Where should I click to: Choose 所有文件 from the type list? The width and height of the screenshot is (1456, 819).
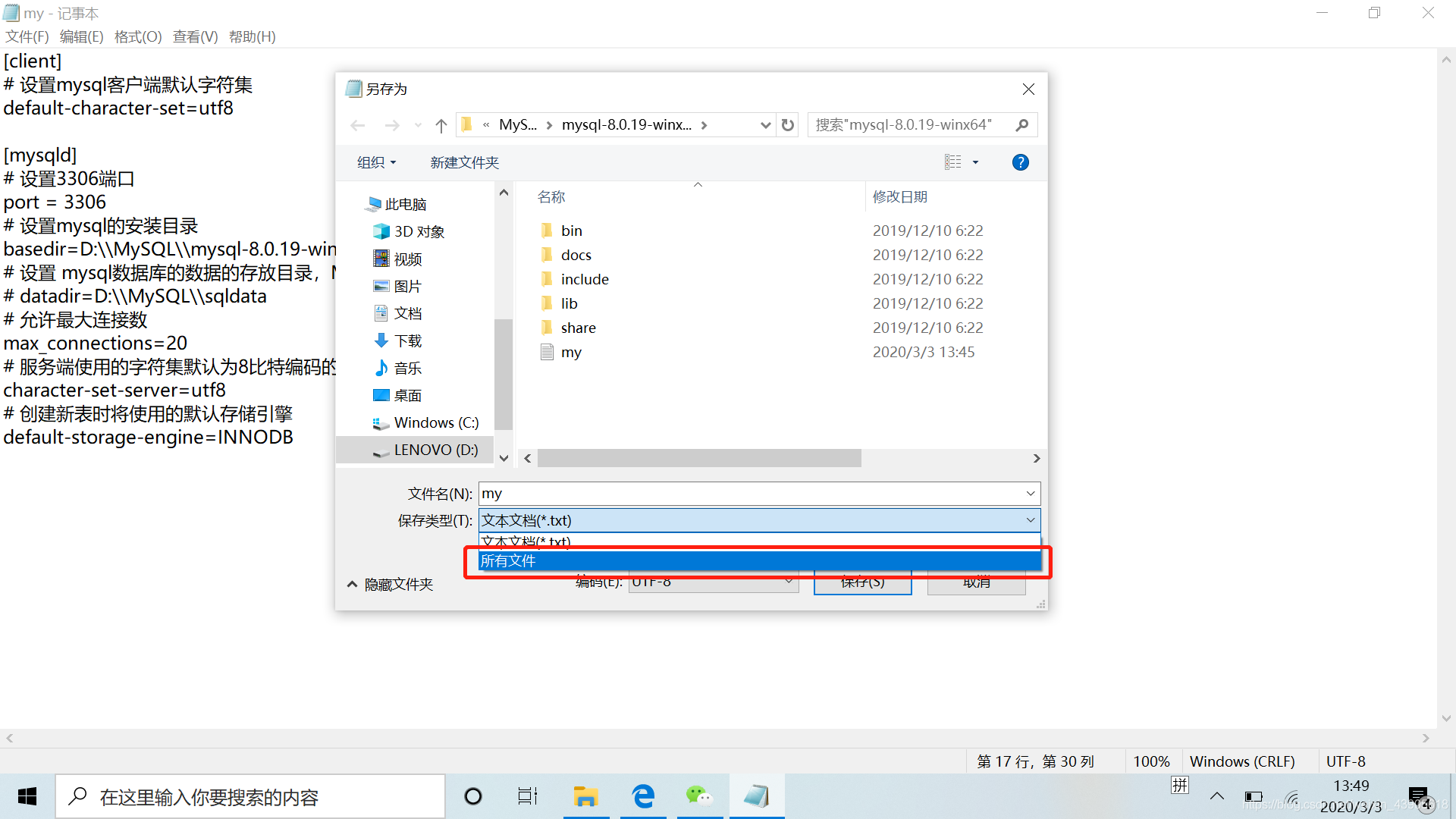tap(758, 561)
